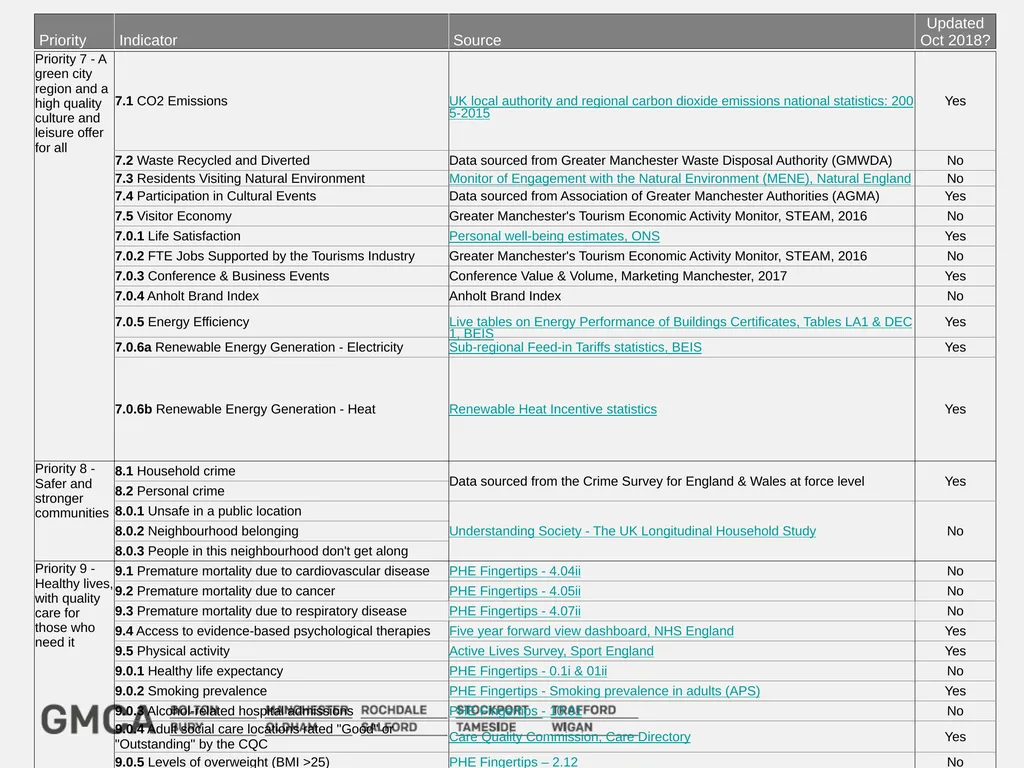This screenshot has width=1024, height=768.
Task: Open PHE Fingertips - 0.1i & 01ii link
Action: 528,671
